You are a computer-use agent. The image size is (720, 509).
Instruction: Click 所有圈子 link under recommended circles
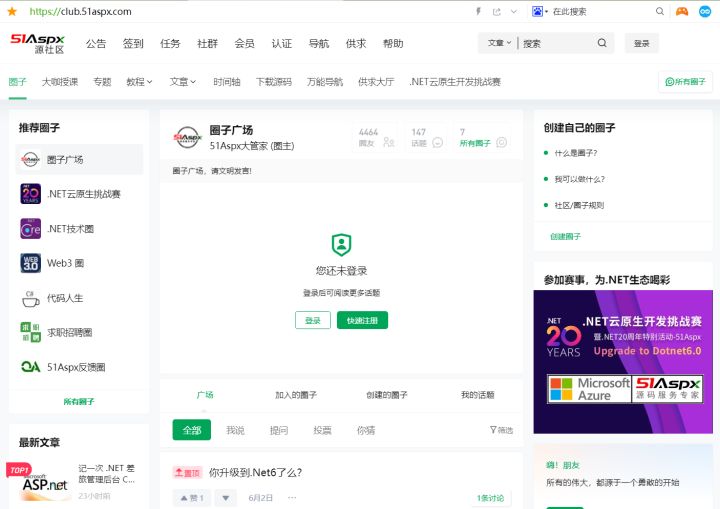pos(79,402)
